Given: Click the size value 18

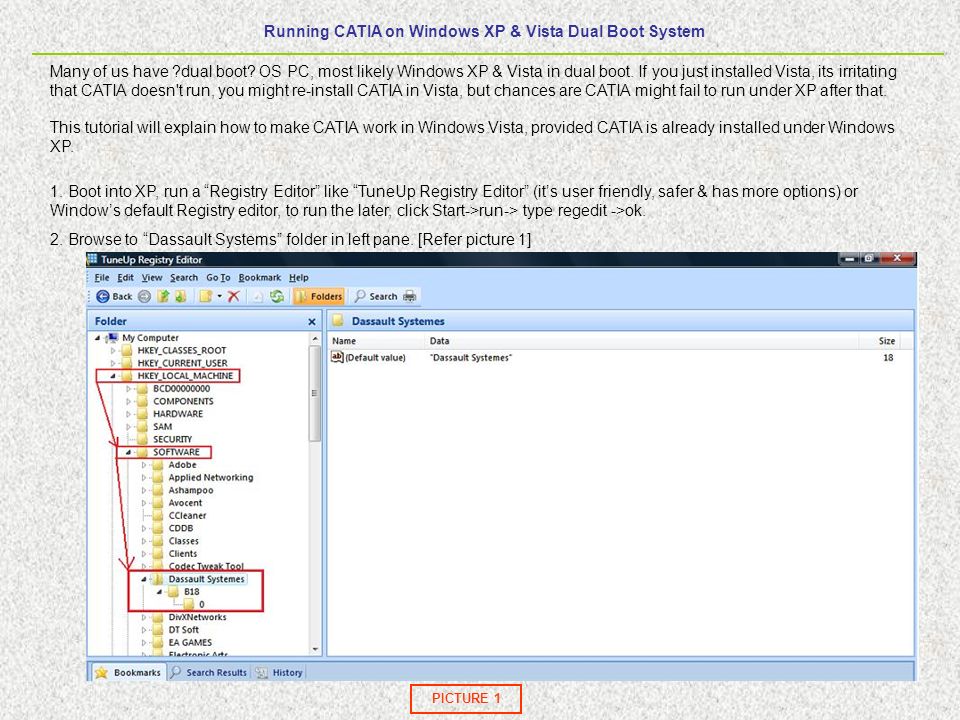Looking at the screenshot, I should pos(888,358).
